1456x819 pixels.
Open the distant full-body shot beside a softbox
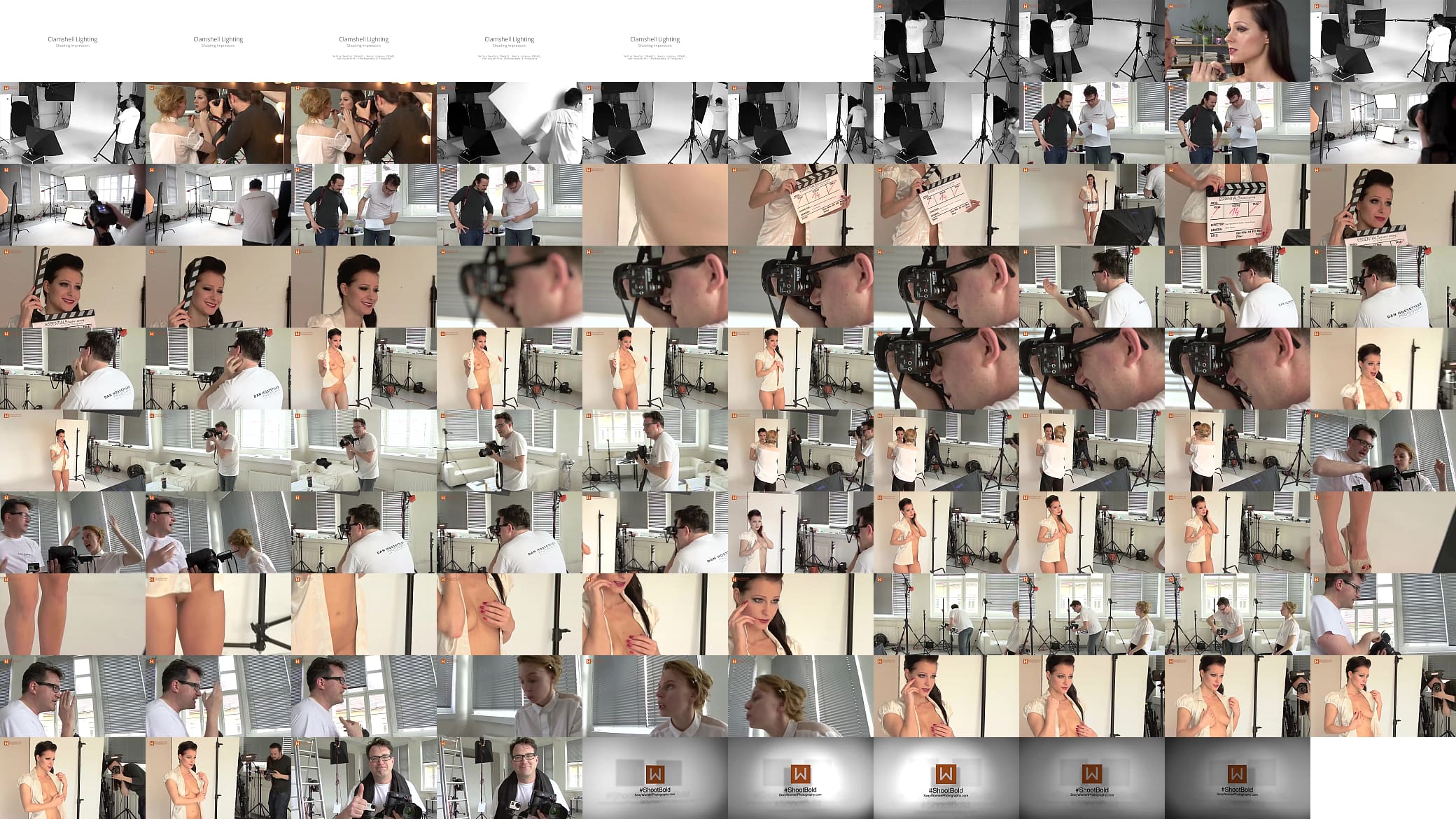click(1092, 204)
